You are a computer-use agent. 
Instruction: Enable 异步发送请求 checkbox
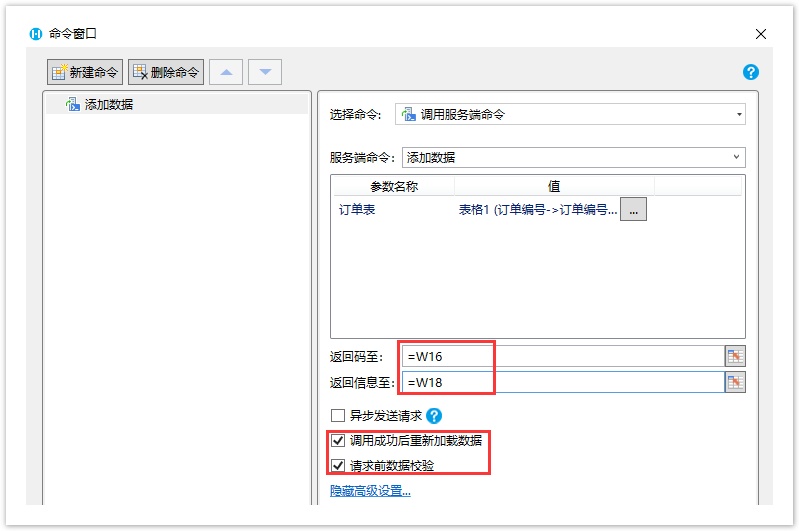pyautogui.click(x=338, y=416)
